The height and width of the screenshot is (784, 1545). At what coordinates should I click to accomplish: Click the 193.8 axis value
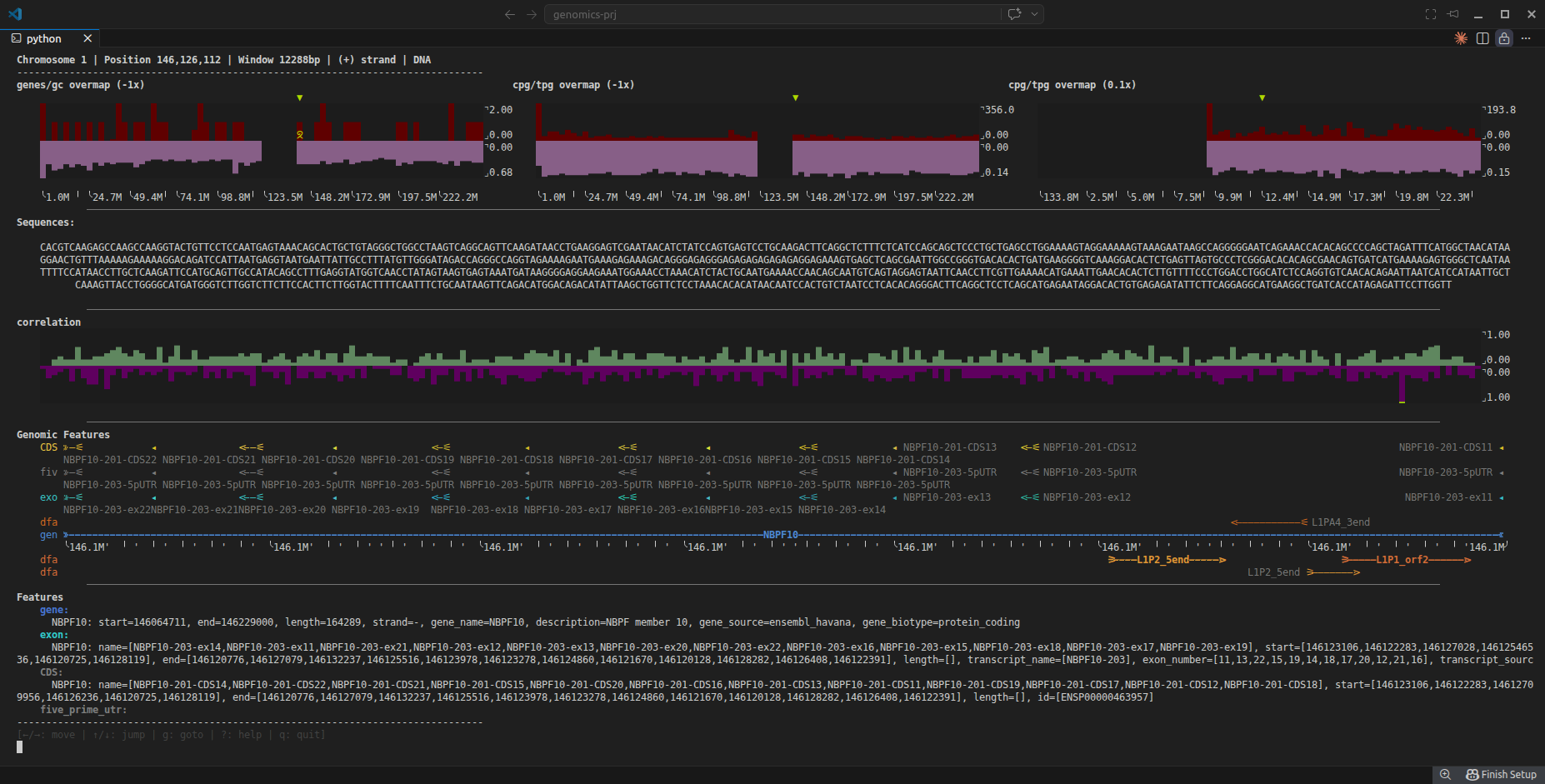coord(1501,110)
